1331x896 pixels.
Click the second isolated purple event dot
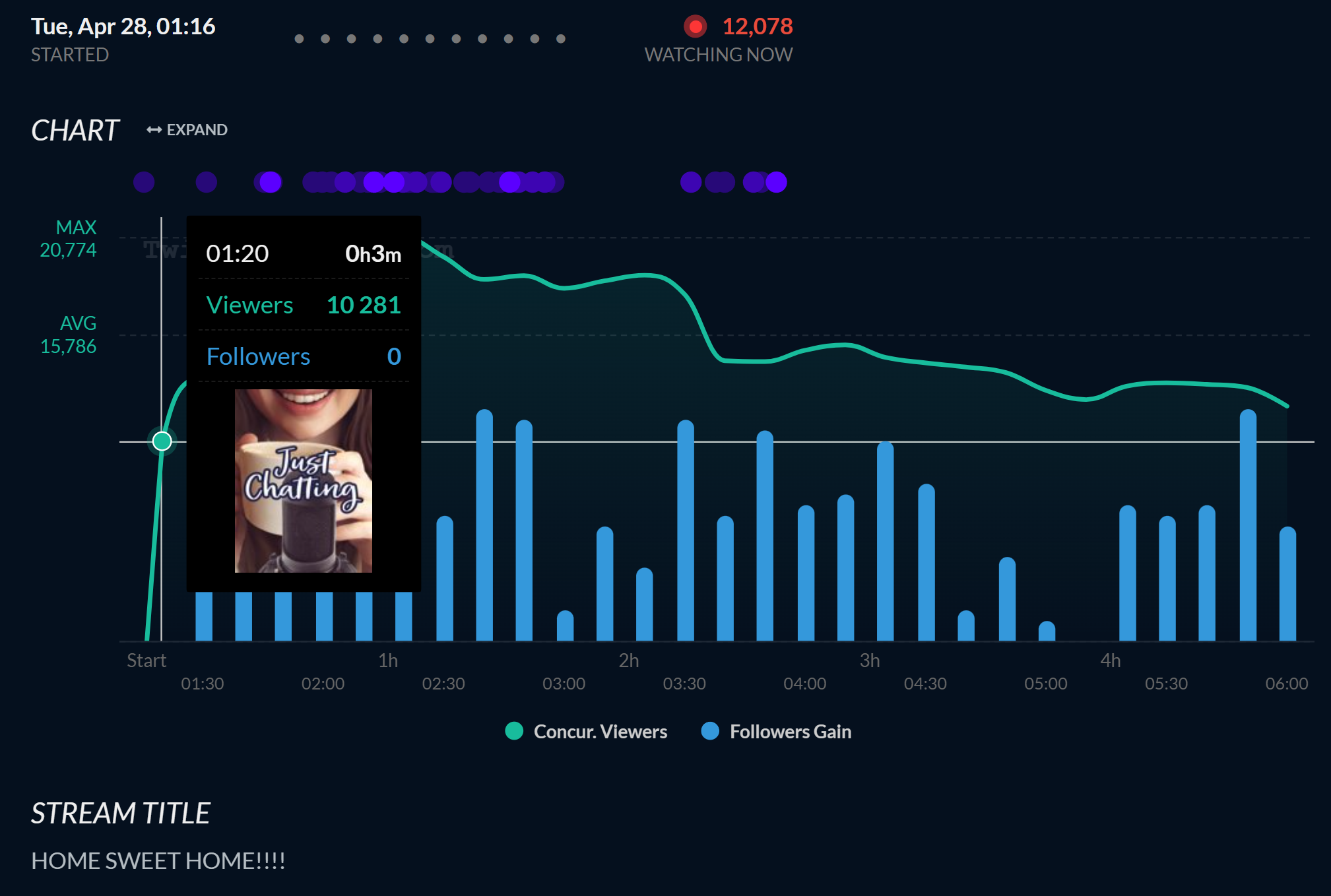point(207,182)
